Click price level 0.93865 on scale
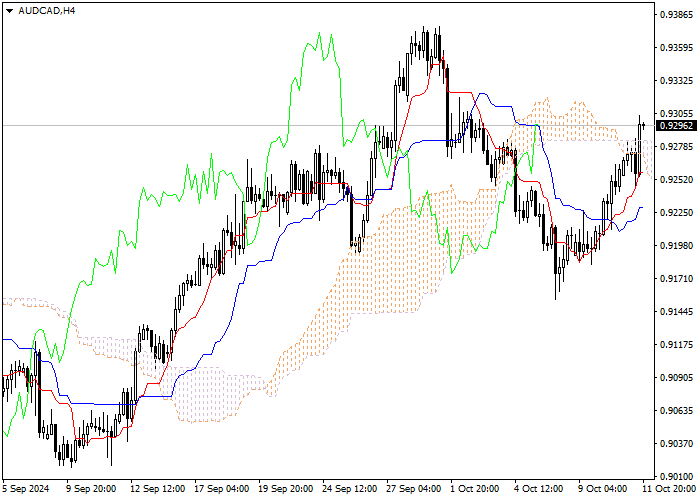 coord(677,15)
